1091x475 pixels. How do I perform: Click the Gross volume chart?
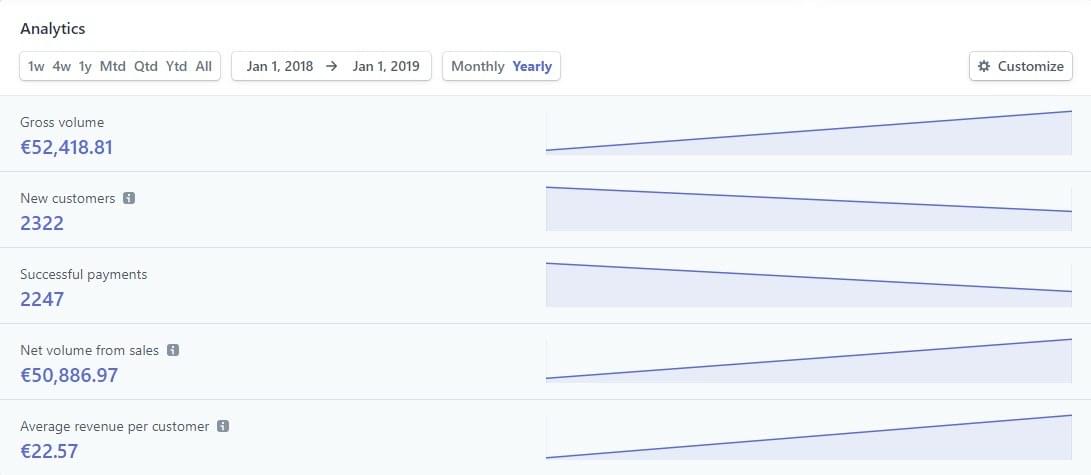pyautogui.click(x=808, y=134)
